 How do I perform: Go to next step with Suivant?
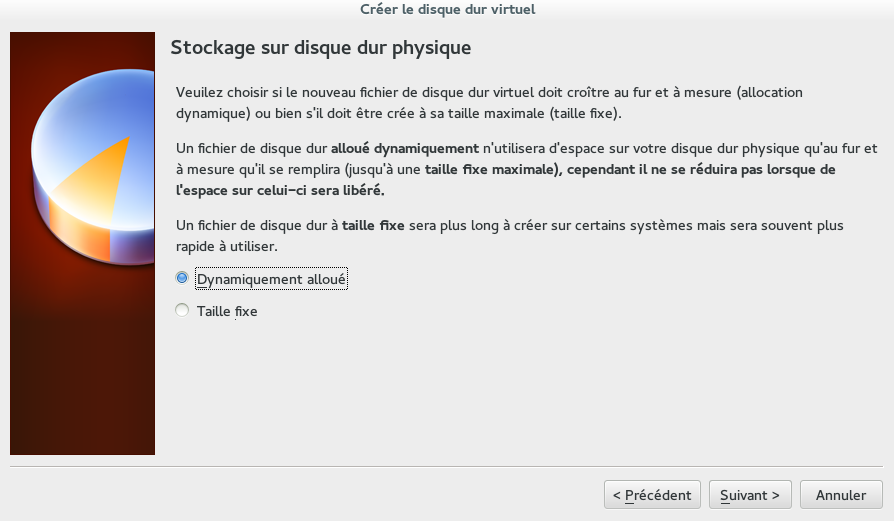point(750,495)
